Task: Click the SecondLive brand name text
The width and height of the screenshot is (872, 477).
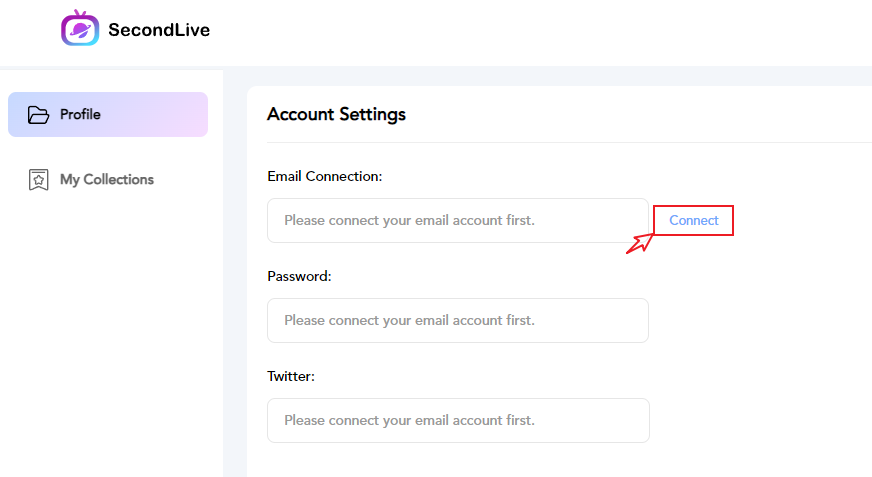Action: (159, 30)
